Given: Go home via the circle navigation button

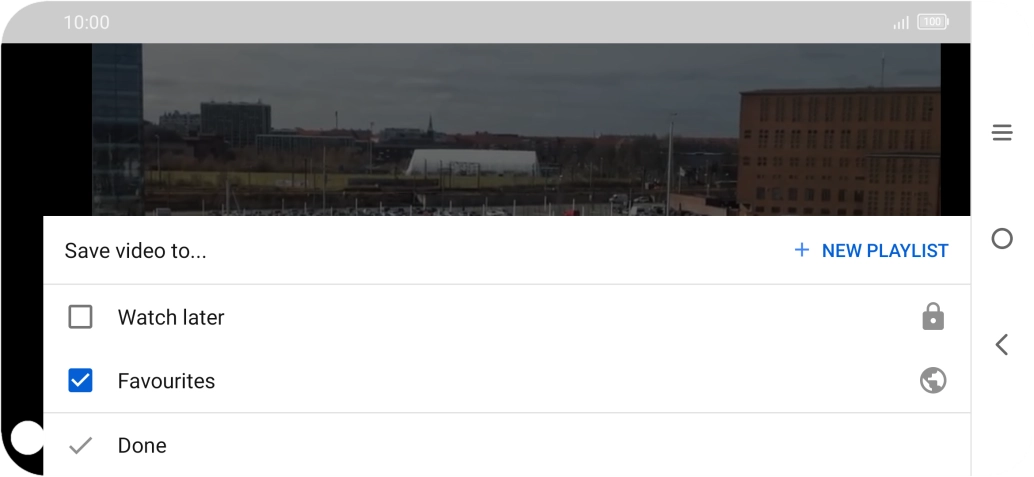Looking at the screenshot, I should pos(1002,238).
